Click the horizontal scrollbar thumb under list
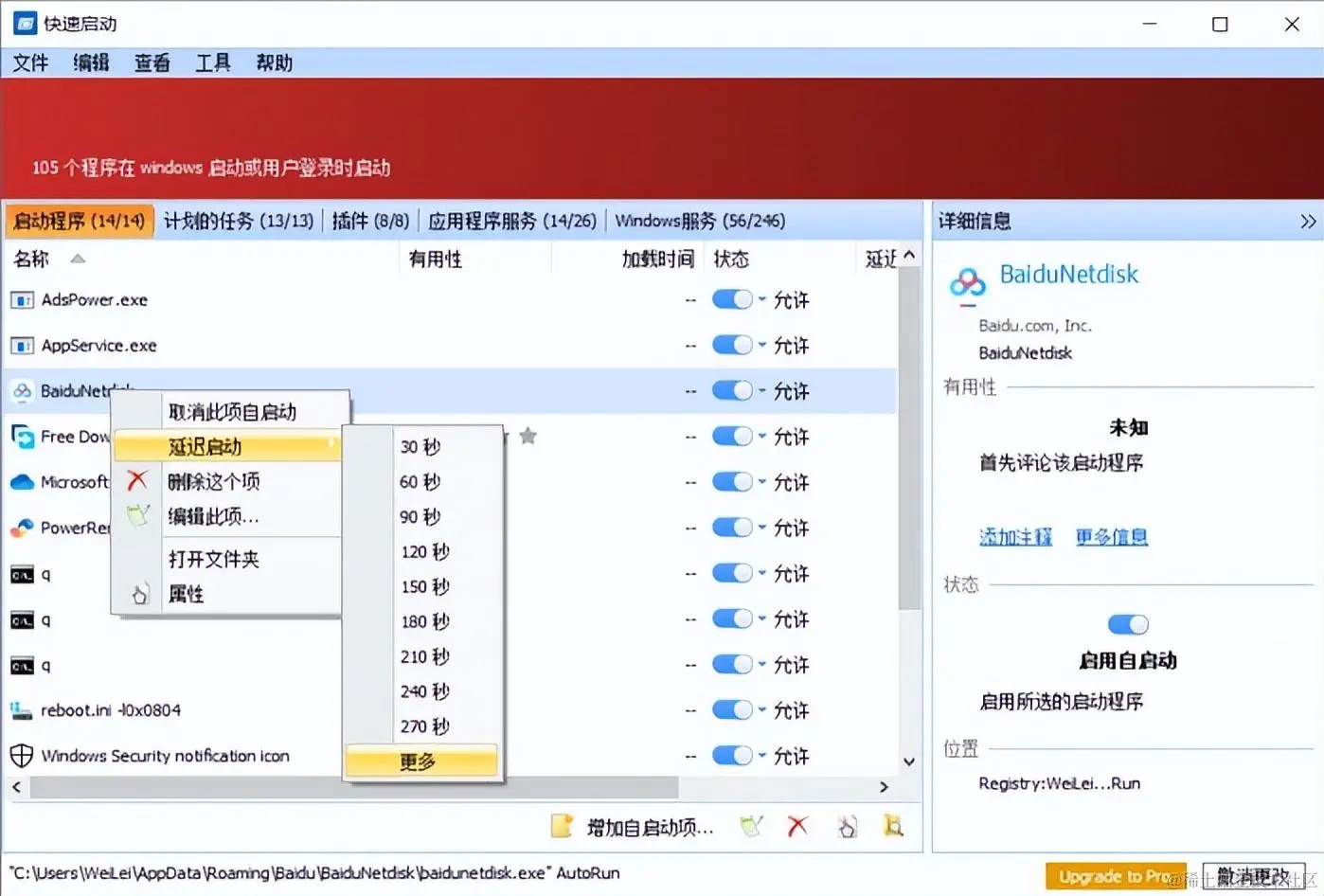 click(353, 787)
